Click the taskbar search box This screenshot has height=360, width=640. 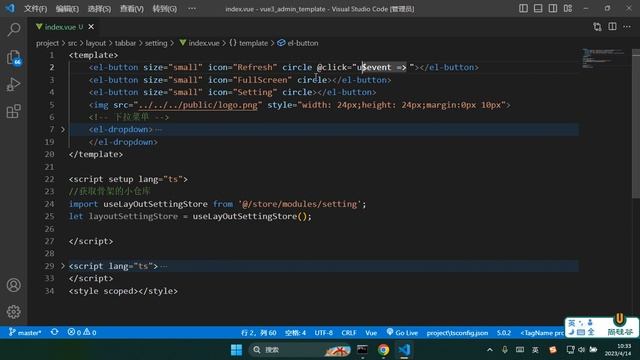click(300, 350)
